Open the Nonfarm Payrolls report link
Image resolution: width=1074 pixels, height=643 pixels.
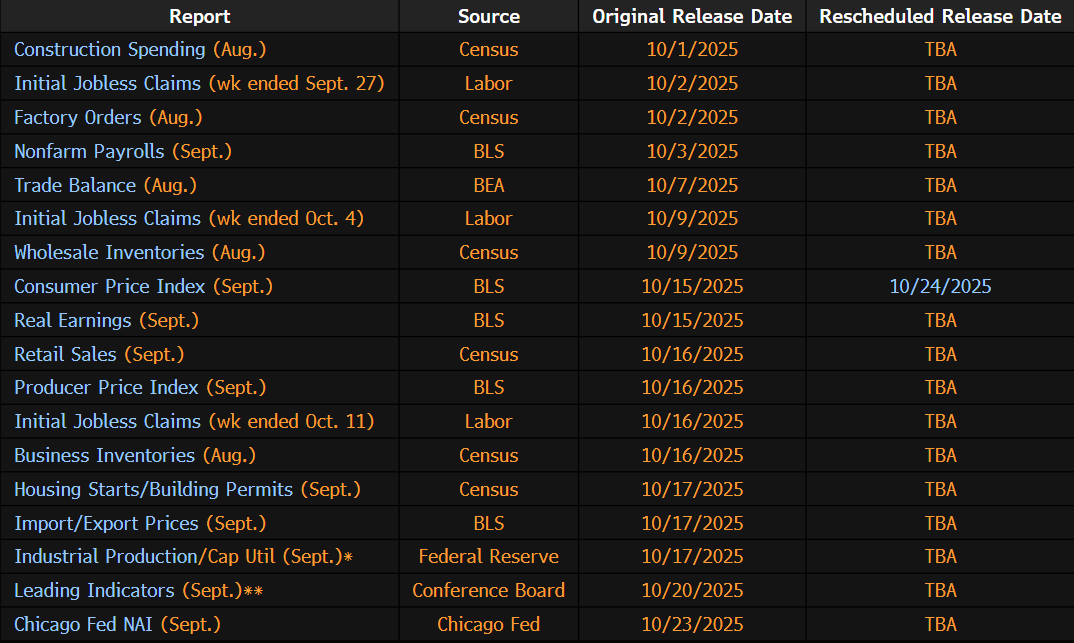click(89, 151)
